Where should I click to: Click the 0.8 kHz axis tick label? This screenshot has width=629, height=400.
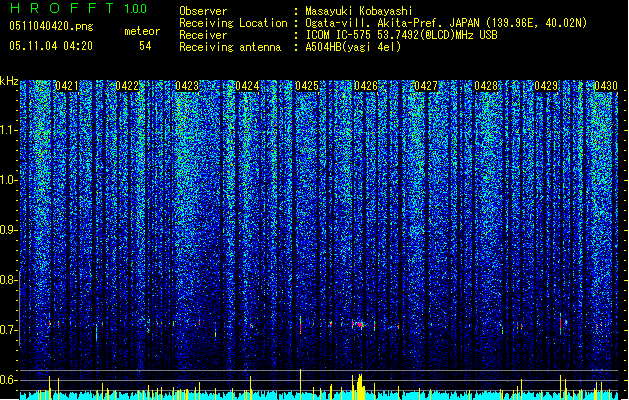click(8, 280)
